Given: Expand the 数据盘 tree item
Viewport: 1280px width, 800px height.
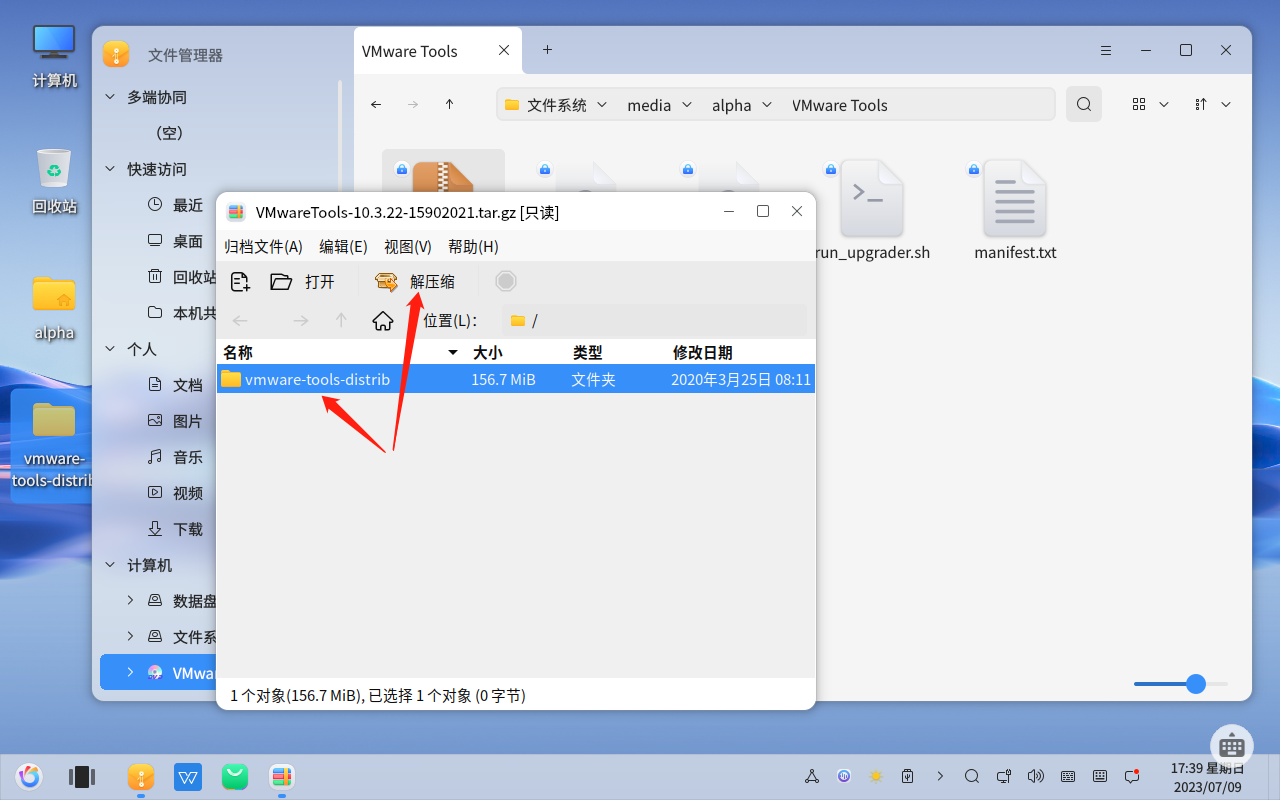Looking at the screenshot, I should click(130, 601).
